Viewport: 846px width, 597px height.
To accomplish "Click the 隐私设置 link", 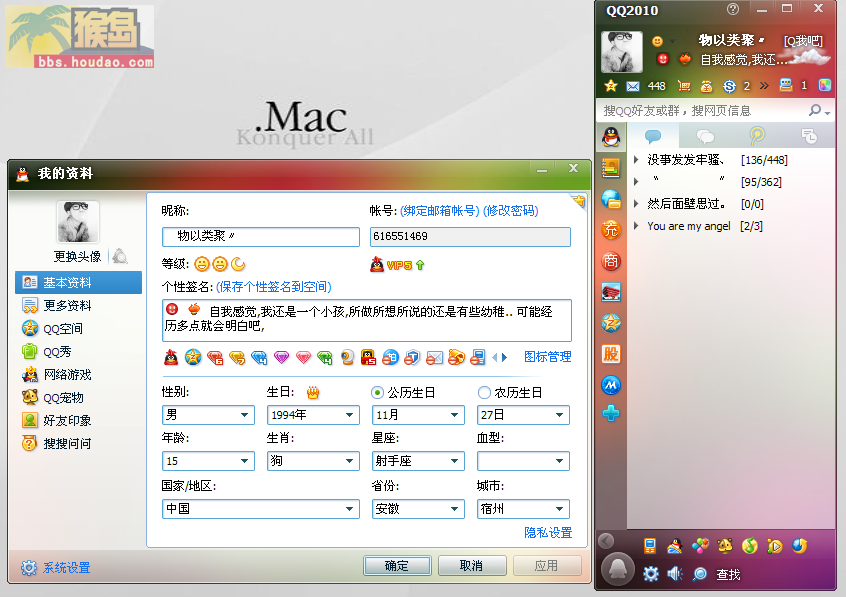I will (548, 533).
